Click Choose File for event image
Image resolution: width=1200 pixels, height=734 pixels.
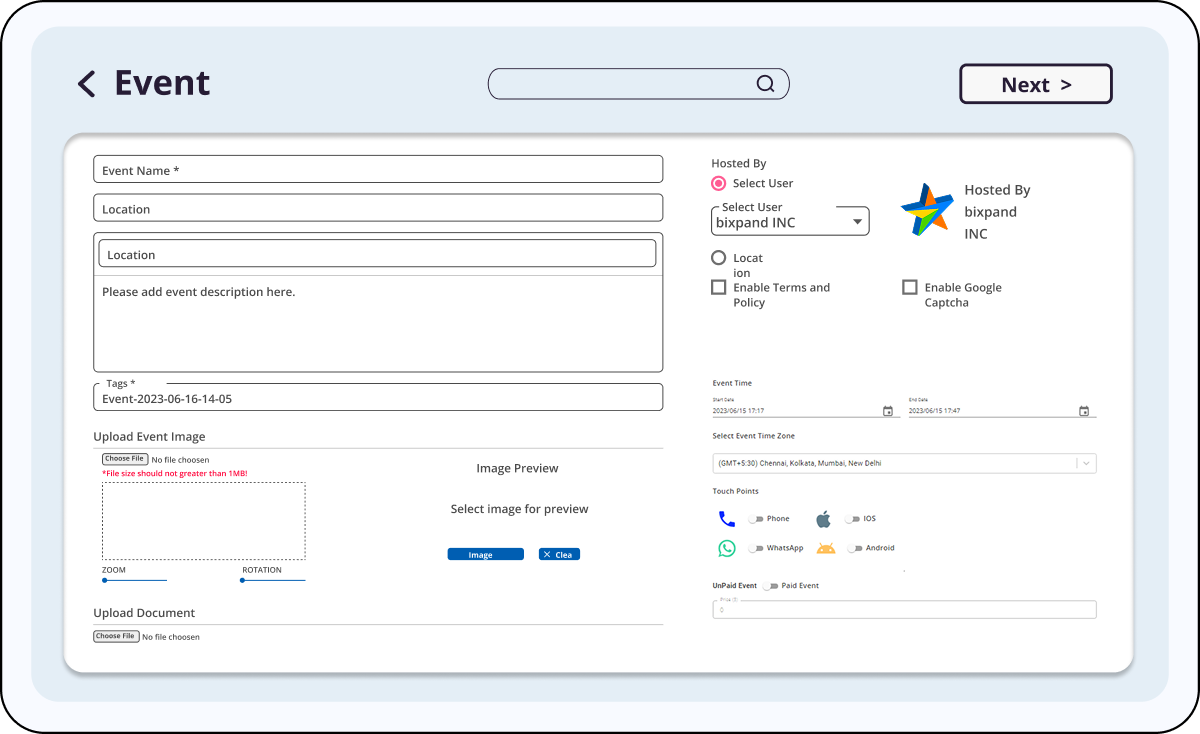125,459
